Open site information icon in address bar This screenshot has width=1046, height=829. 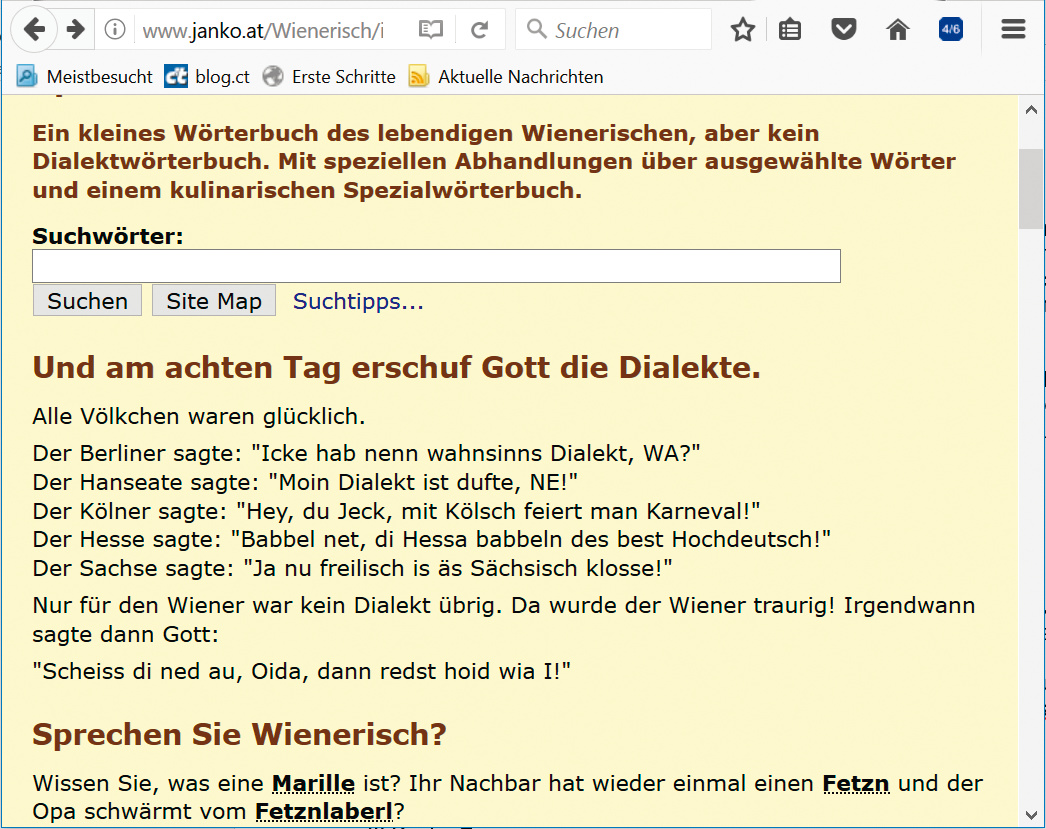click(116, 30)
